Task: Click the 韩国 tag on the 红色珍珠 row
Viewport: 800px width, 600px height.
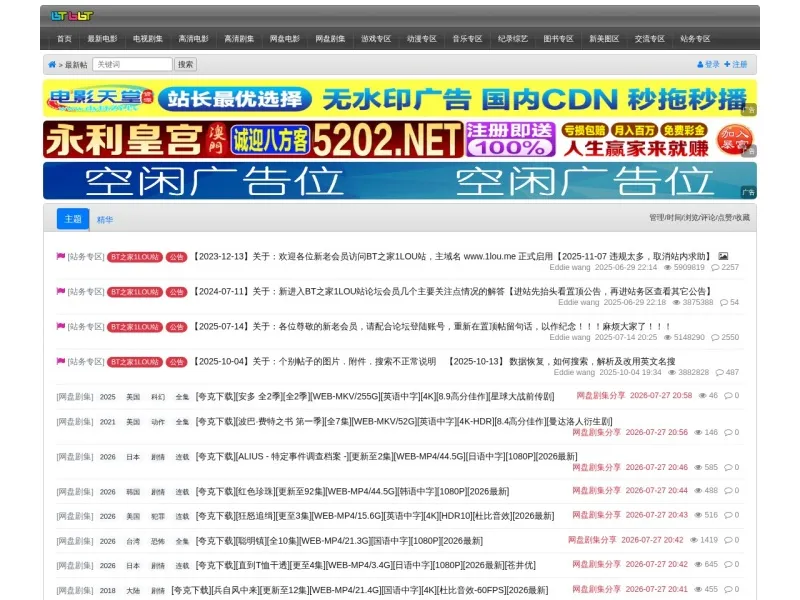Action: (133, 492)
